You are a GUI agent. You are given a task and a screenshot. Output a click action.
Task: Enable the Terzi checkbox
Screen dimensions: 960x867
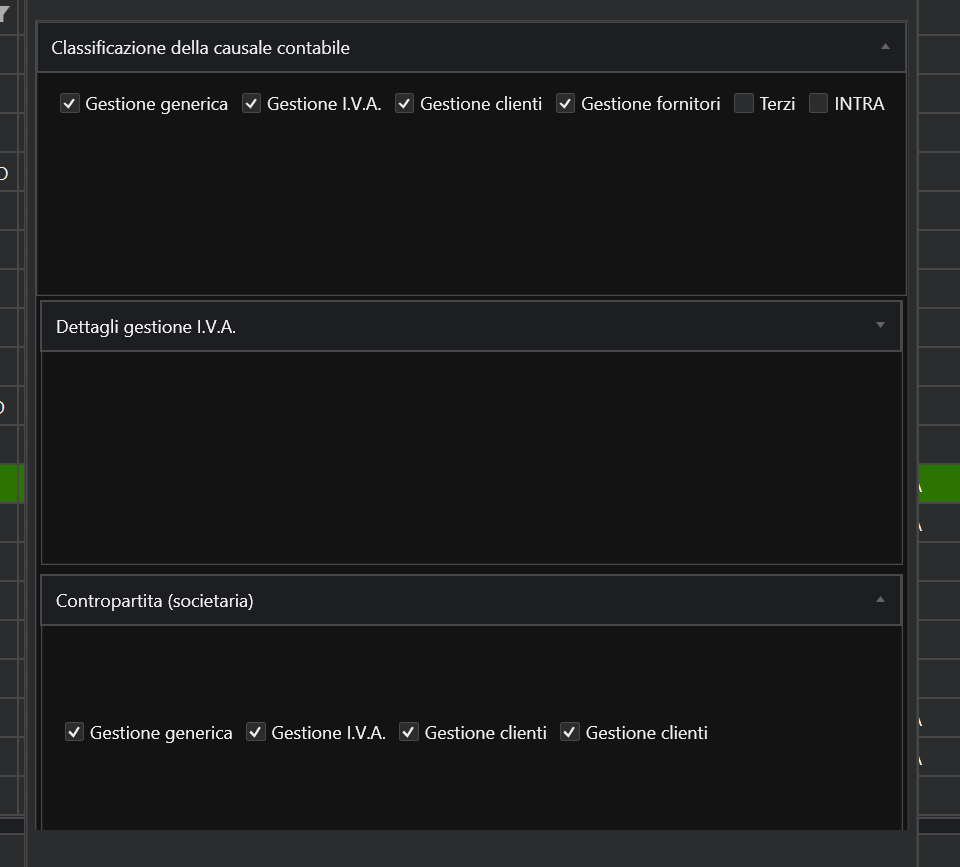coord(744,103)
